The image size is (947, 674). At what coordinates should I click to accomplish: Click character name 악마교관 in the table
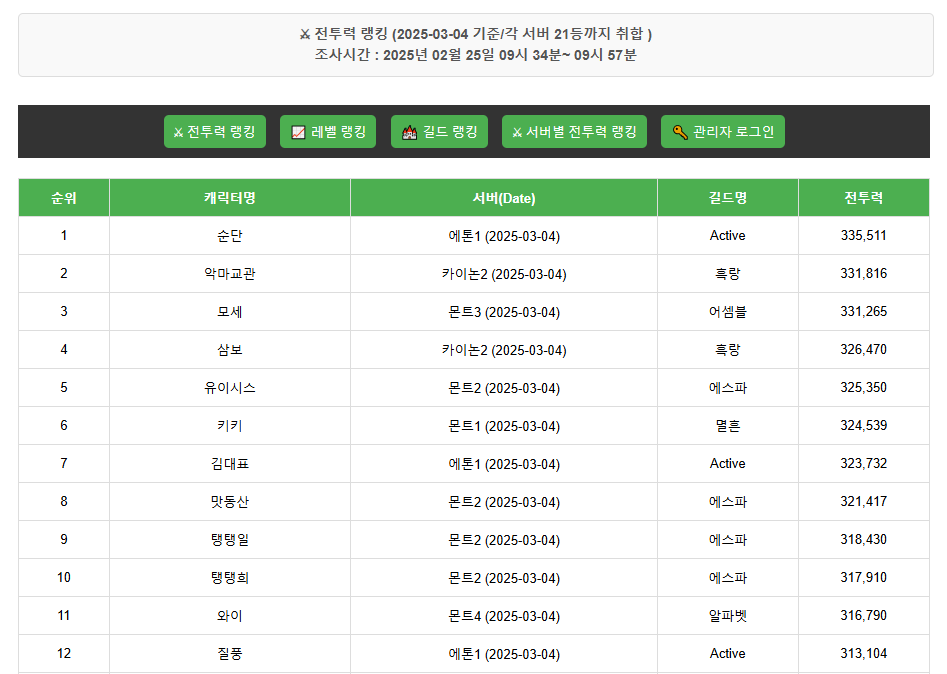pyautogui.click(x=230, y=274)
